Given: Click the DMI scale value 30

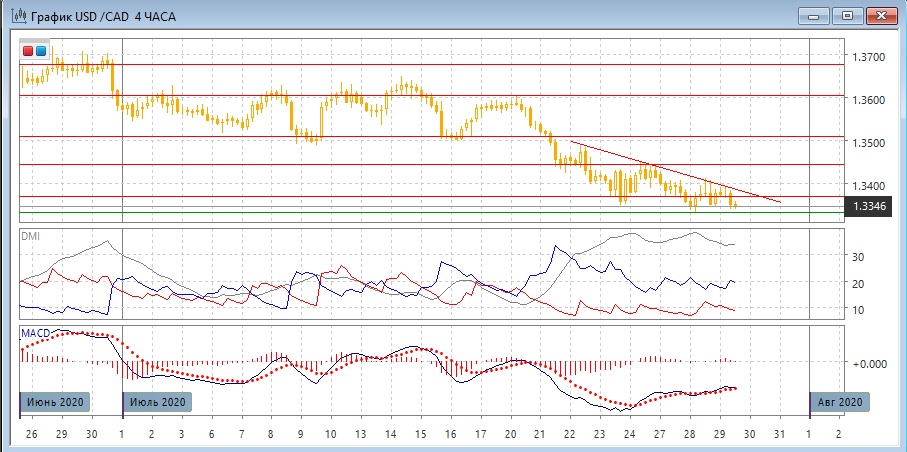Looking at the screenshot, I should tap(858, 257).
